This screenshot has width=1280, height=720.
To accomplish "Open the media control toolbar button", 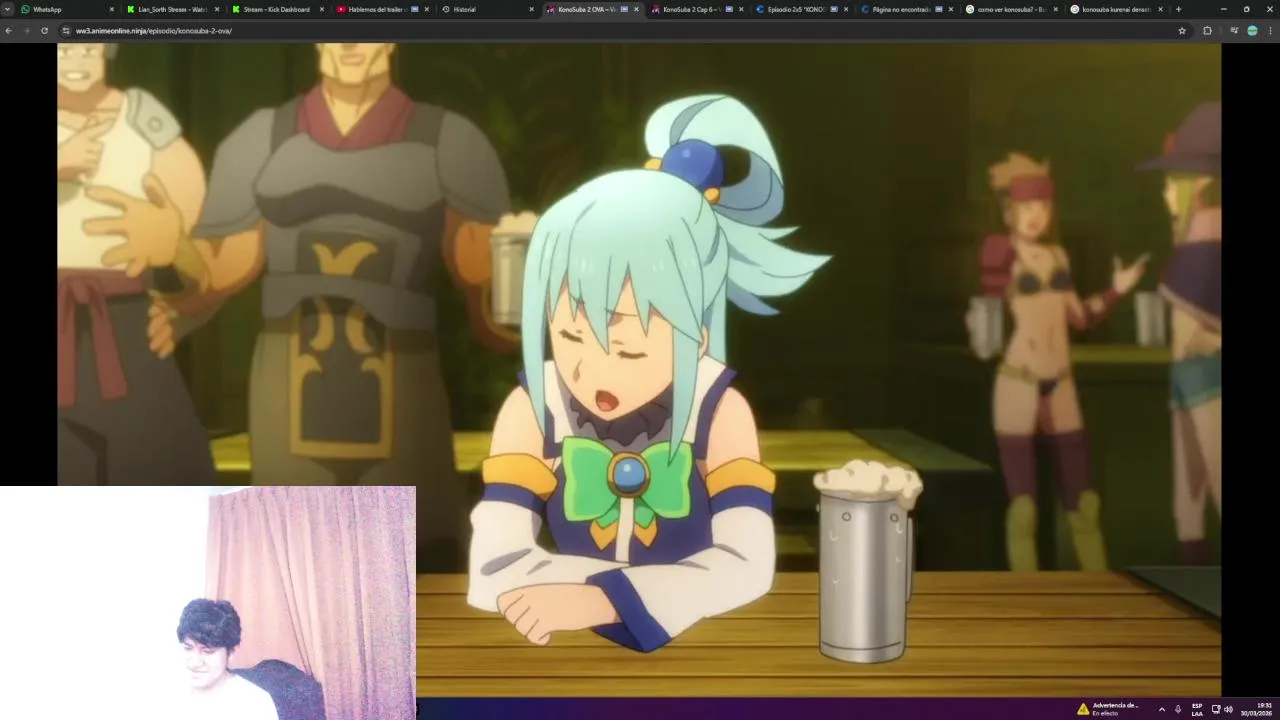I will (x=1236, y=31).
